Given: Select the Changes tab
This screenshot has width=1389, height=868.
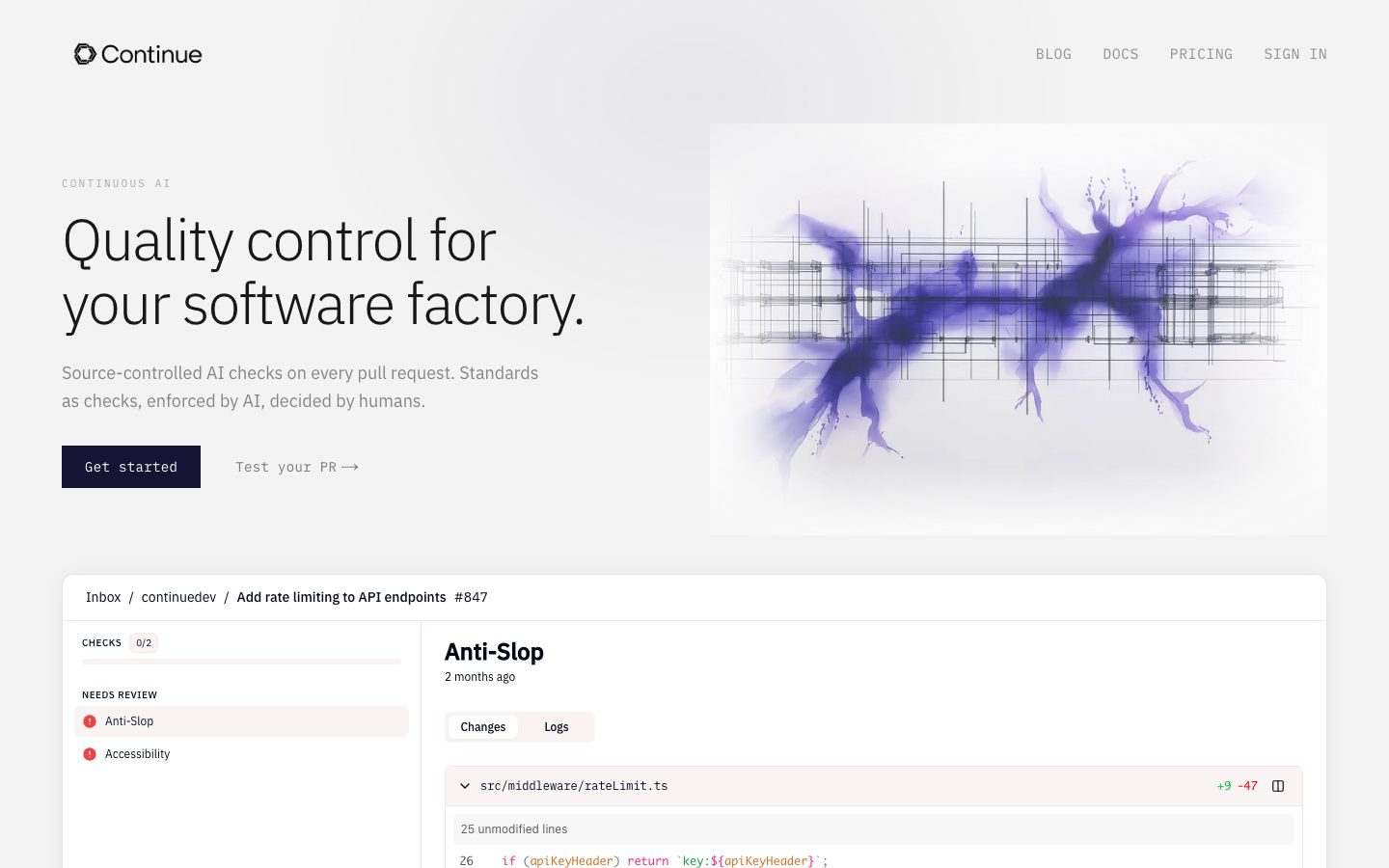Looking at the screenshot, I should coord(482,727).
